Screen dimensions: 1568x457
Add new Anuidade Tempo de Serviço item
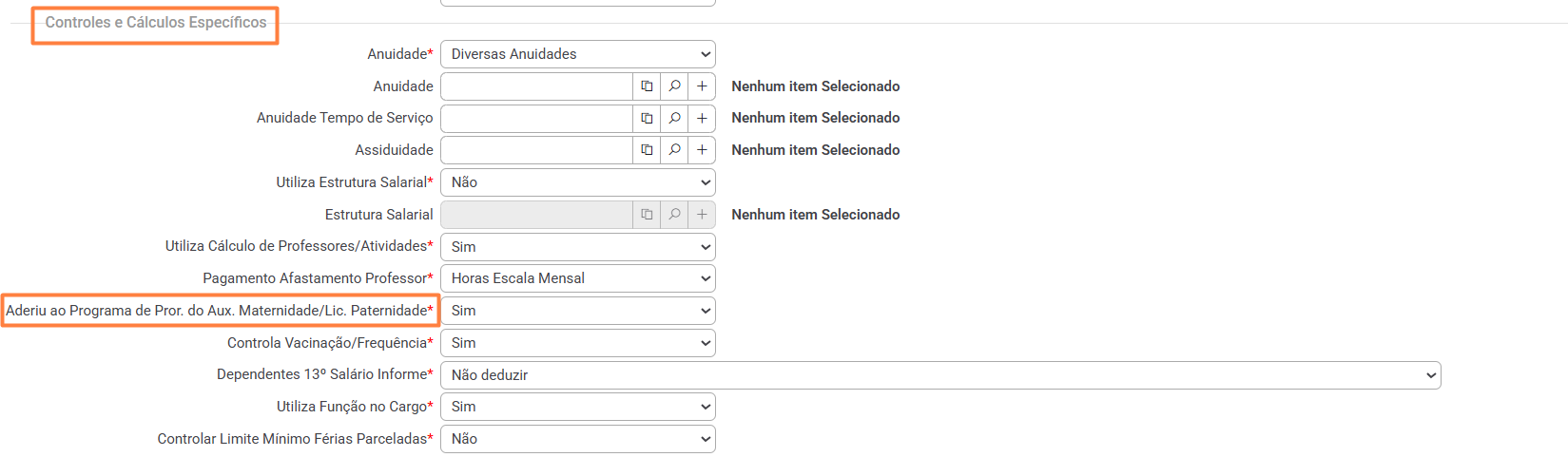tap(702, 118)
